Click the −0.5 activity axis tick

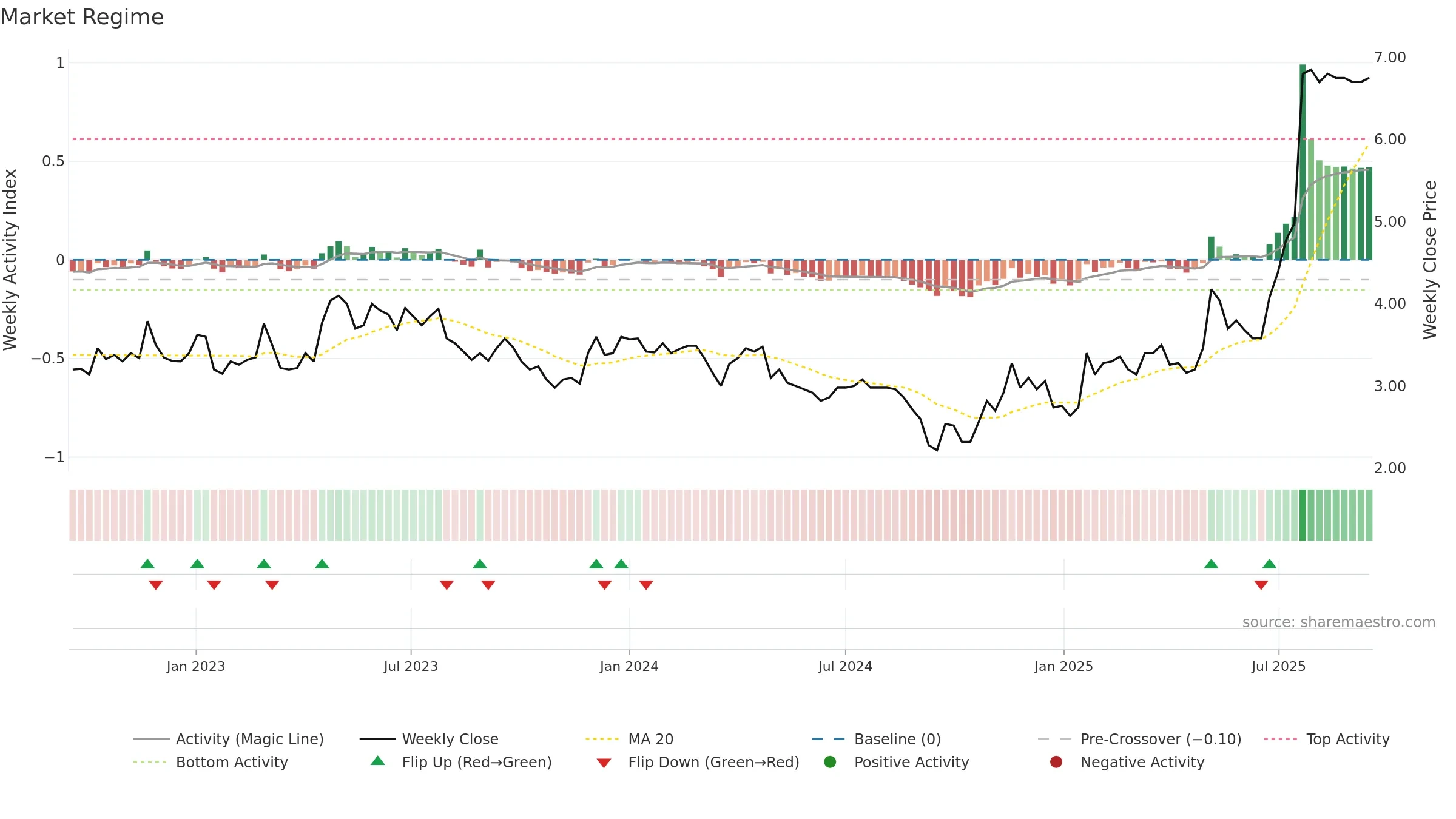[x=48, y=359]
